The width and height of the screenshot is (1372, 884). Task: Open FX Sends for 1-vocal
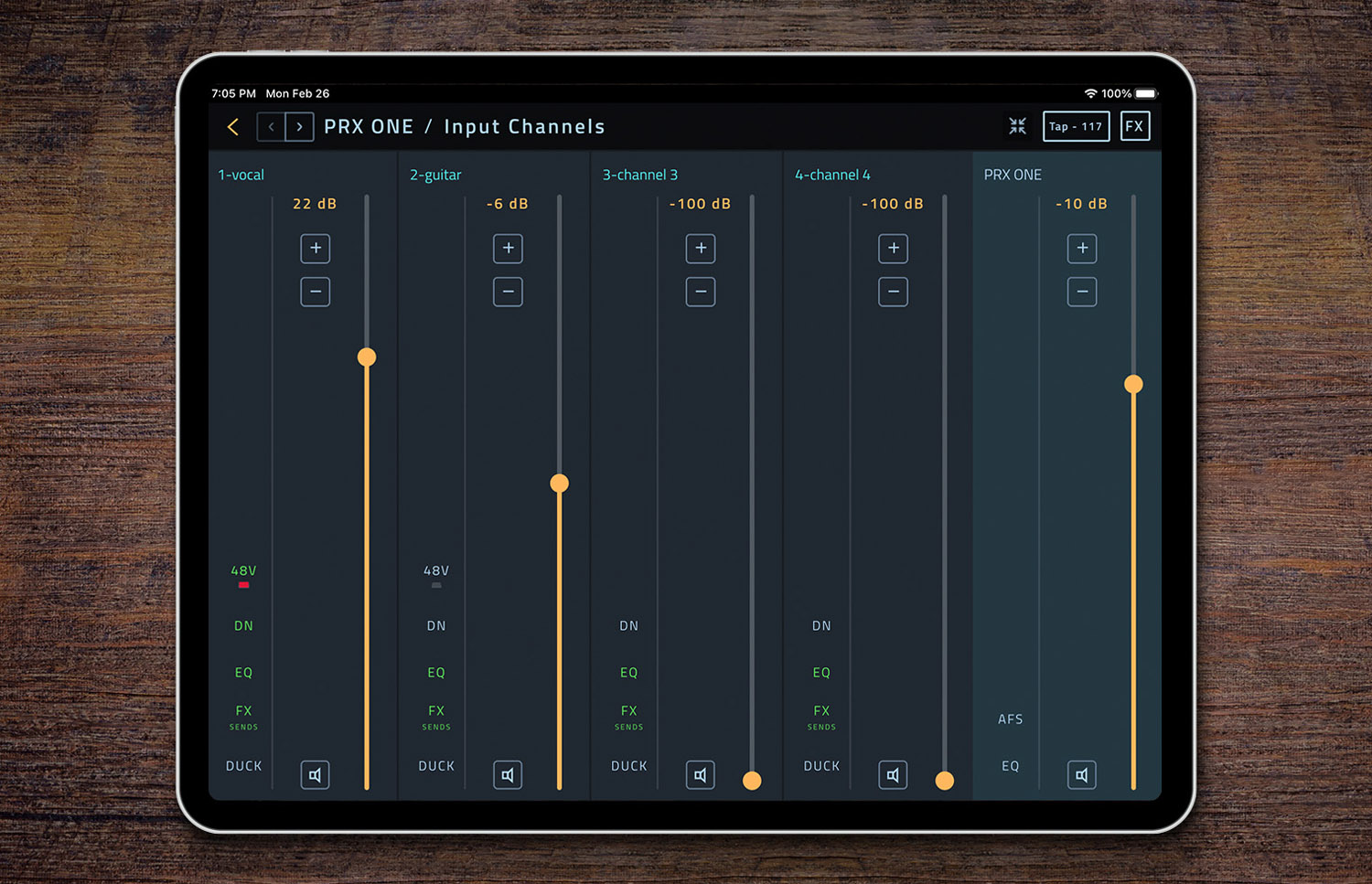(243, 716)
